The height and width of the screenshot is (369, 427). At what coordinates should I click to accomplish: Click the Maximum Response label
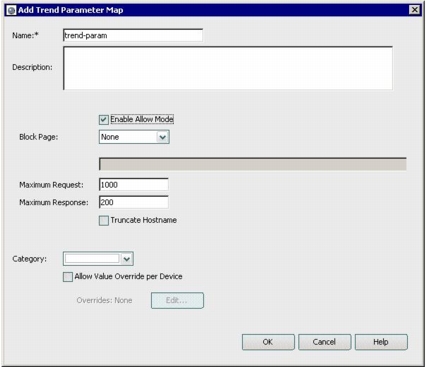coord(54,202)
